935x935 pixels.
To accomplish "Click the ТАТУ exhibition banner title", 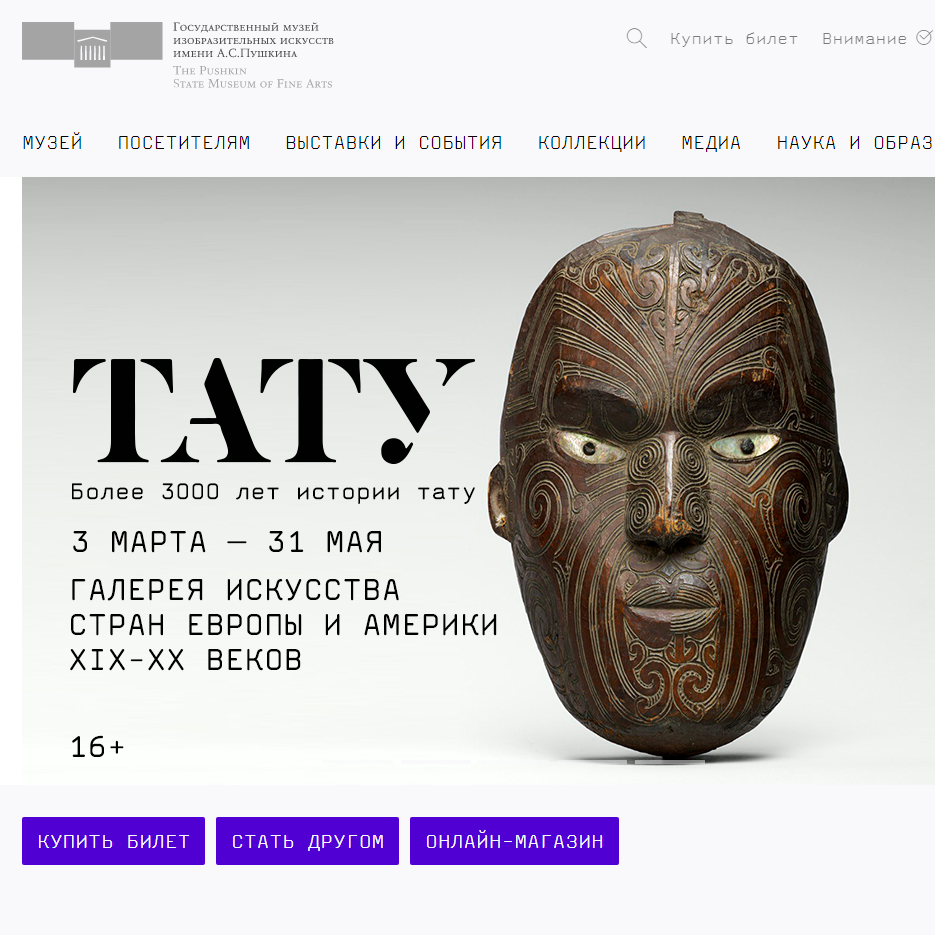I will (x=273, y=411).
